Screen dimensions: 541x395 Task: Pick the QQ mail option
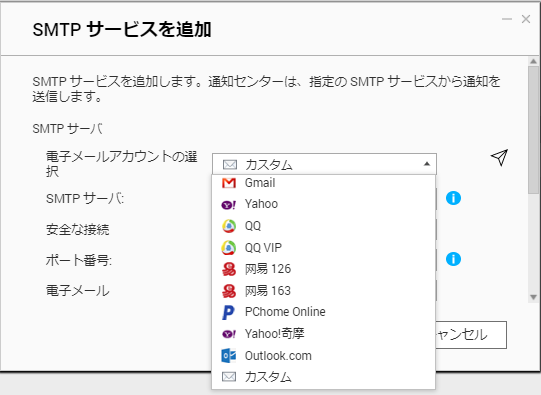pyautogui.click(x=323, y=226)
